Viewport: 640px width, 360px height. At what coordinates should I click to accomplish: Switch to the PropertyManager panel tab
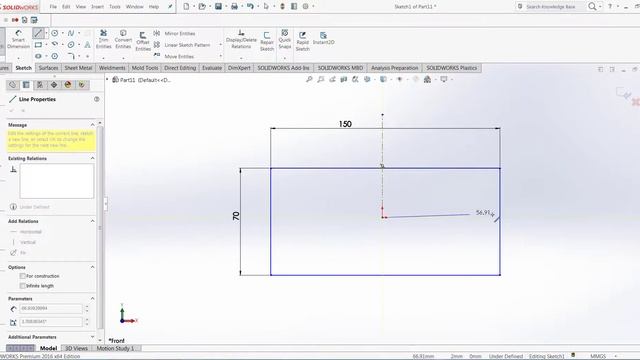pyautogui.click(x=26, y=85)
